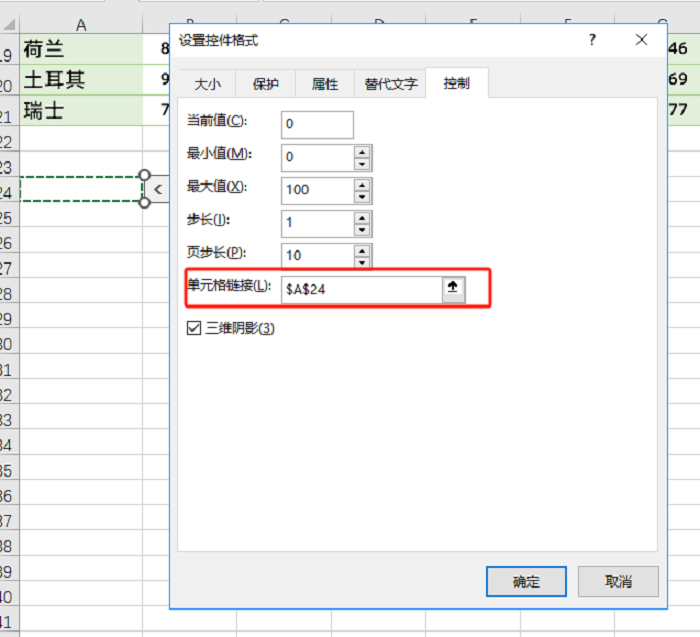Click the 最大值 field showing 100
This screenshot has height=637, width=700.
[x=317, y=189]
